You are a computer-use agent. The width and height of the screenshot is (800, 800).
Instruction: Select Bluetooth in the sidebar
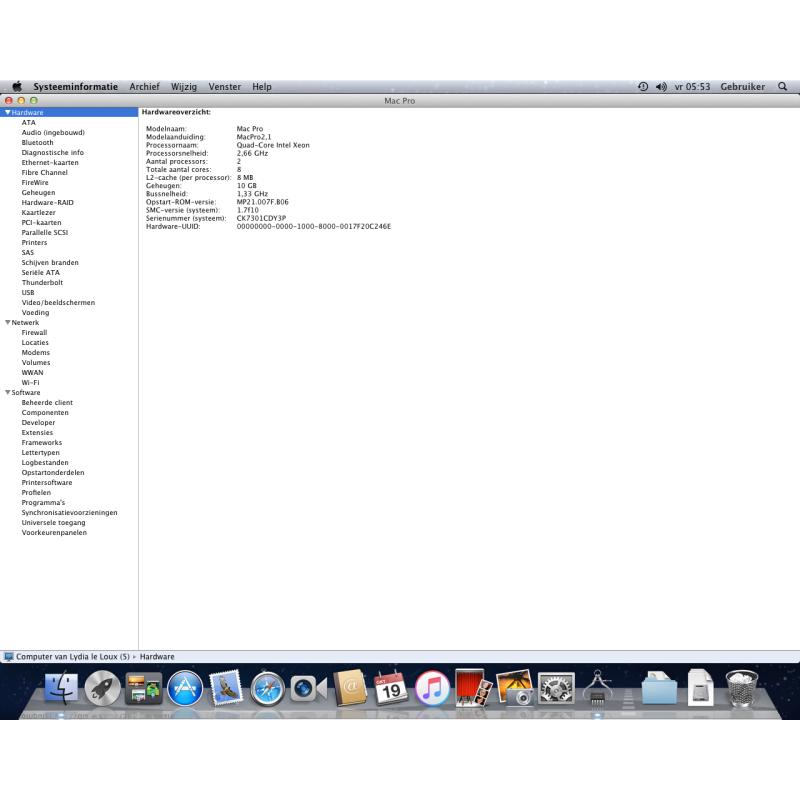pyautogui.click(x=37, y=142)
